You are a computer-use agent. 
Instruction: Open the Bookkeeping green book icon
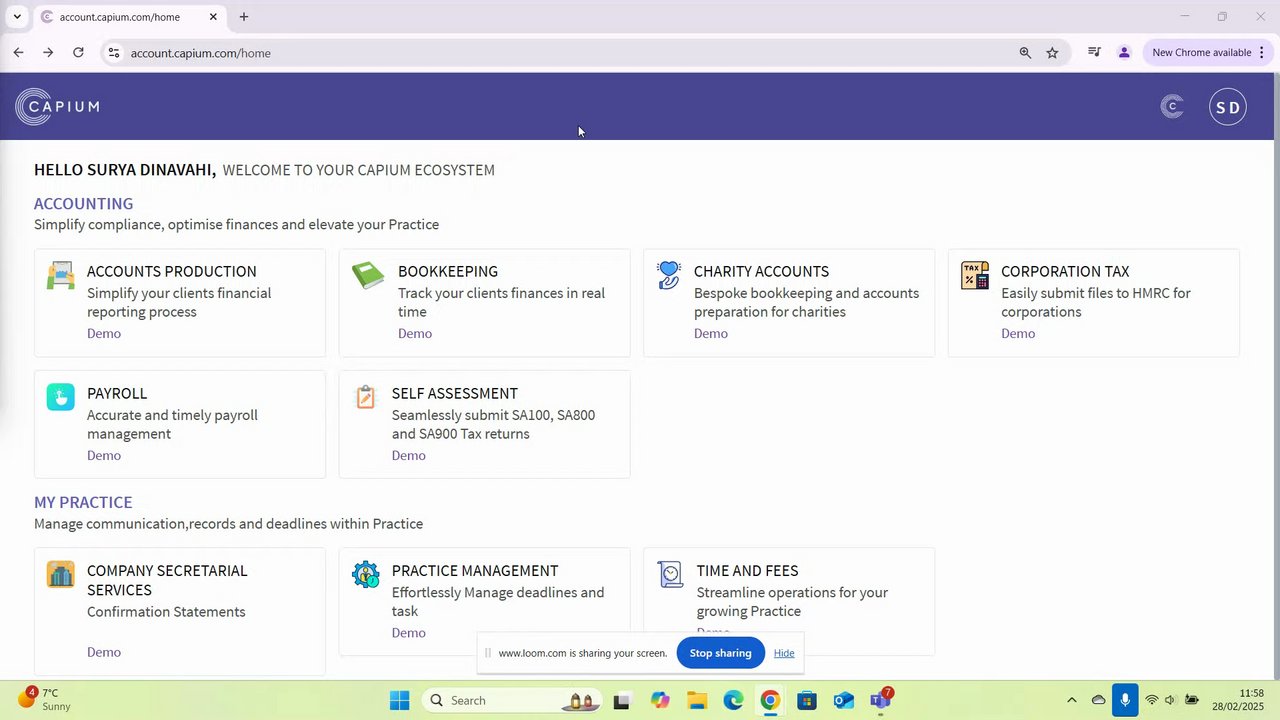pyautogui.click(x=368, y=275)
